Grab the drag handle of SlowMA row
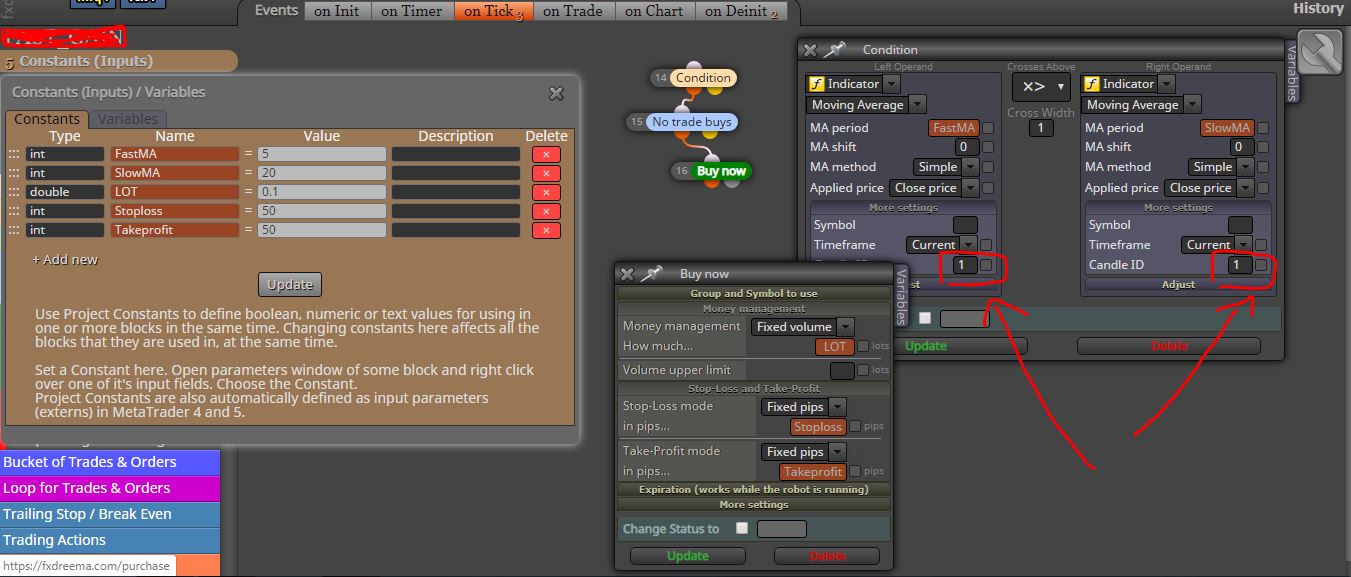Image resolution: width=1351 pixels, height=577 pixels. coord(14,173)
